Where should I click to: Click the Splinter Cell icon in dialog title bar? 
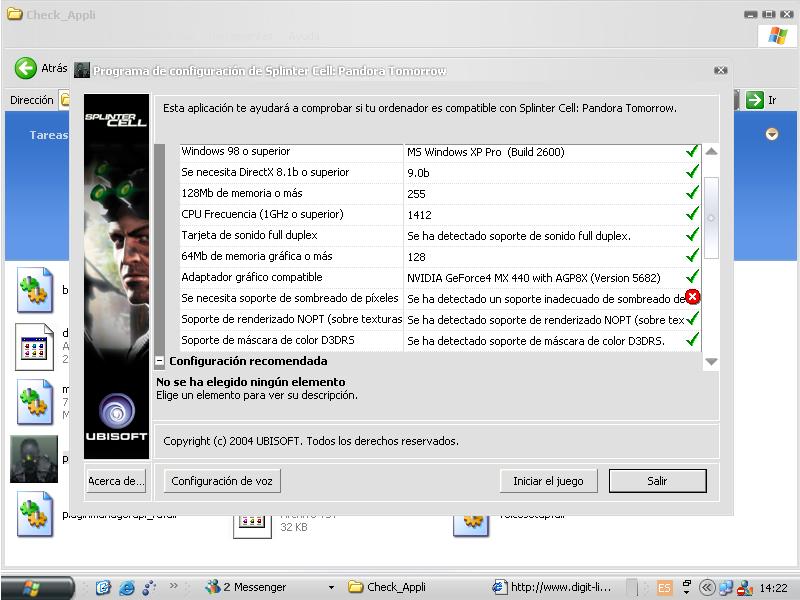[82, 70]
